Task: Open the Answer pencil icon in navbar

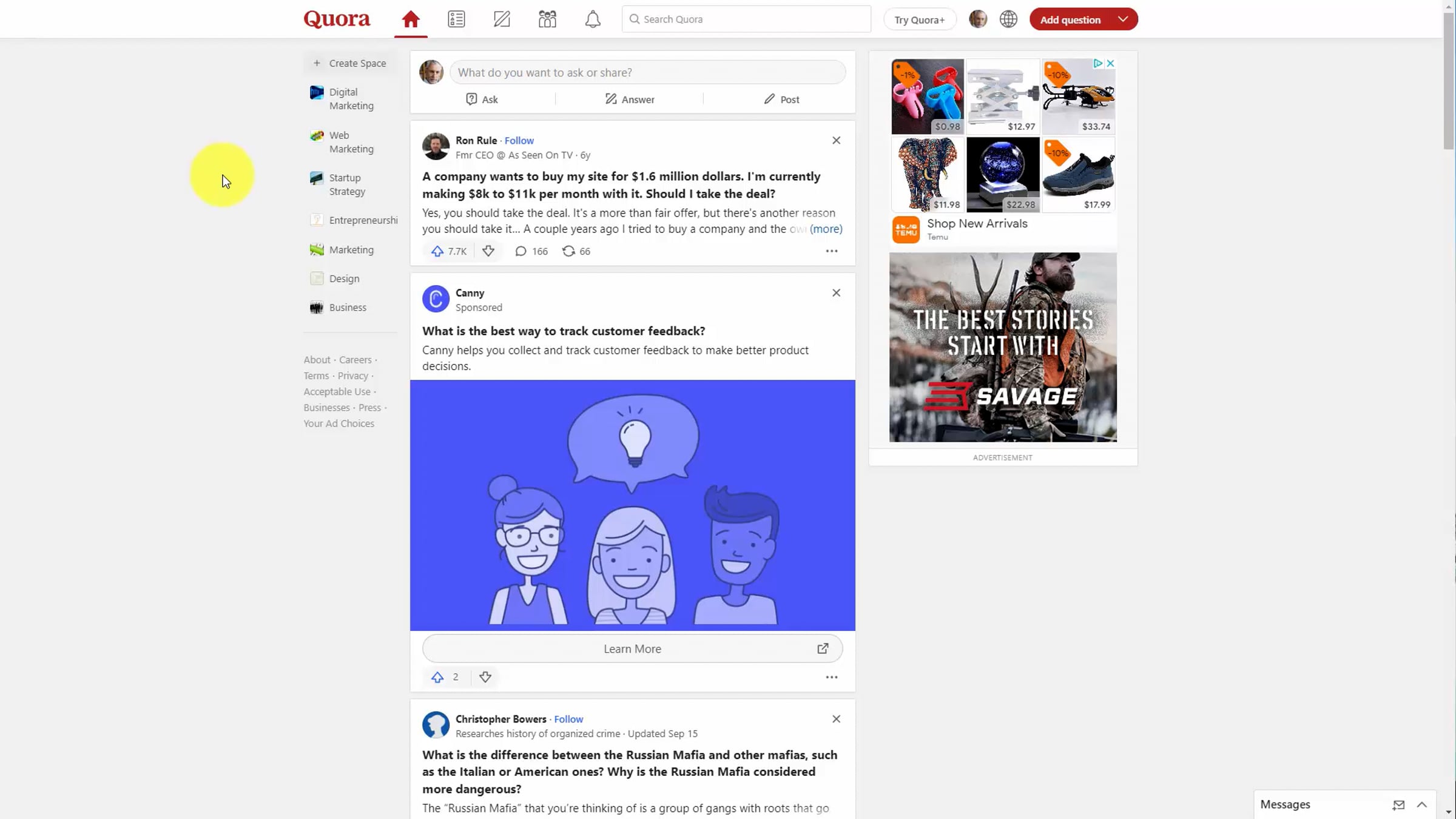Action: (502, 19)
